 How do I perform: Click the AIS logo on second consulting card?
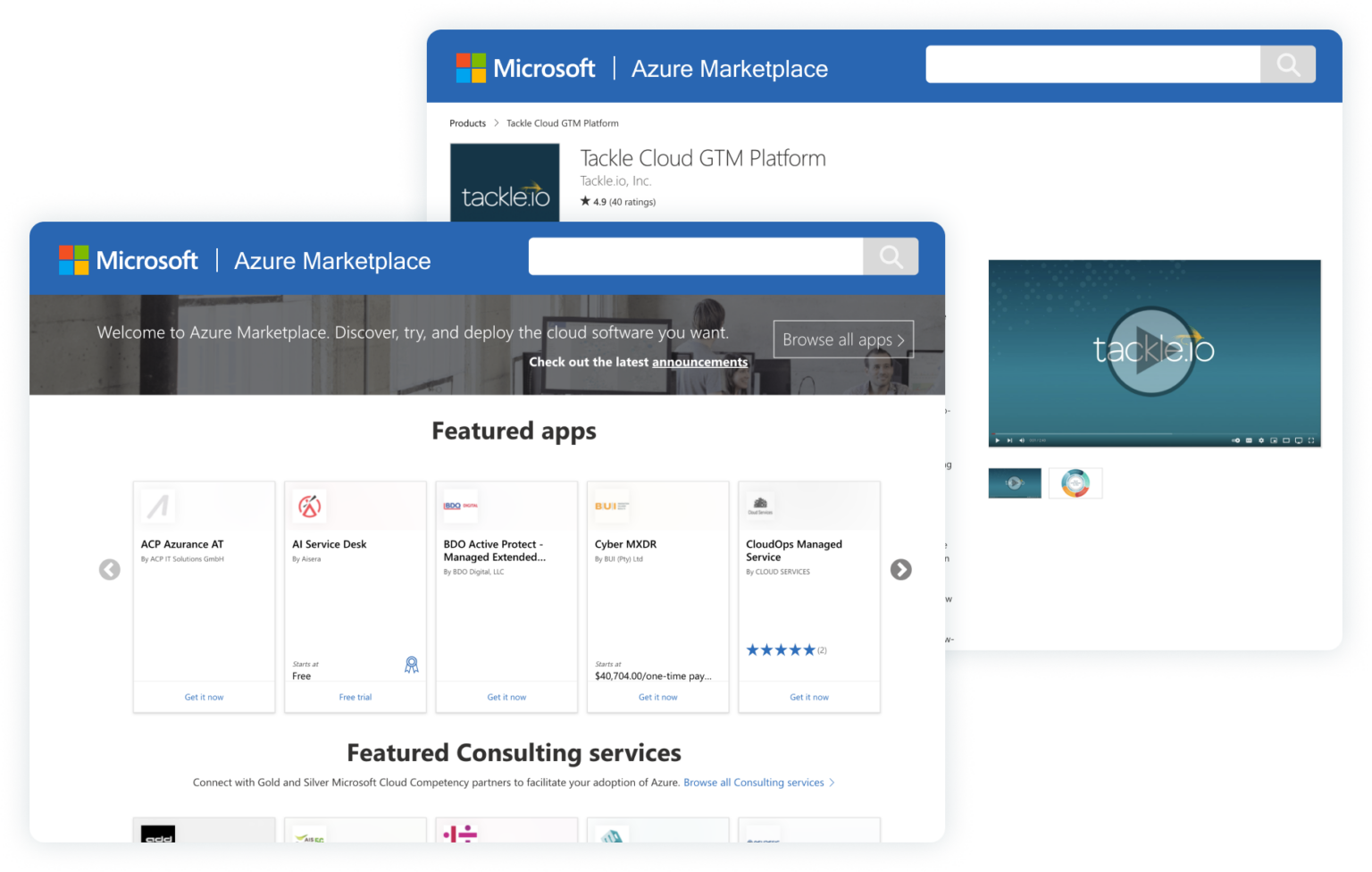coord(309,834)
